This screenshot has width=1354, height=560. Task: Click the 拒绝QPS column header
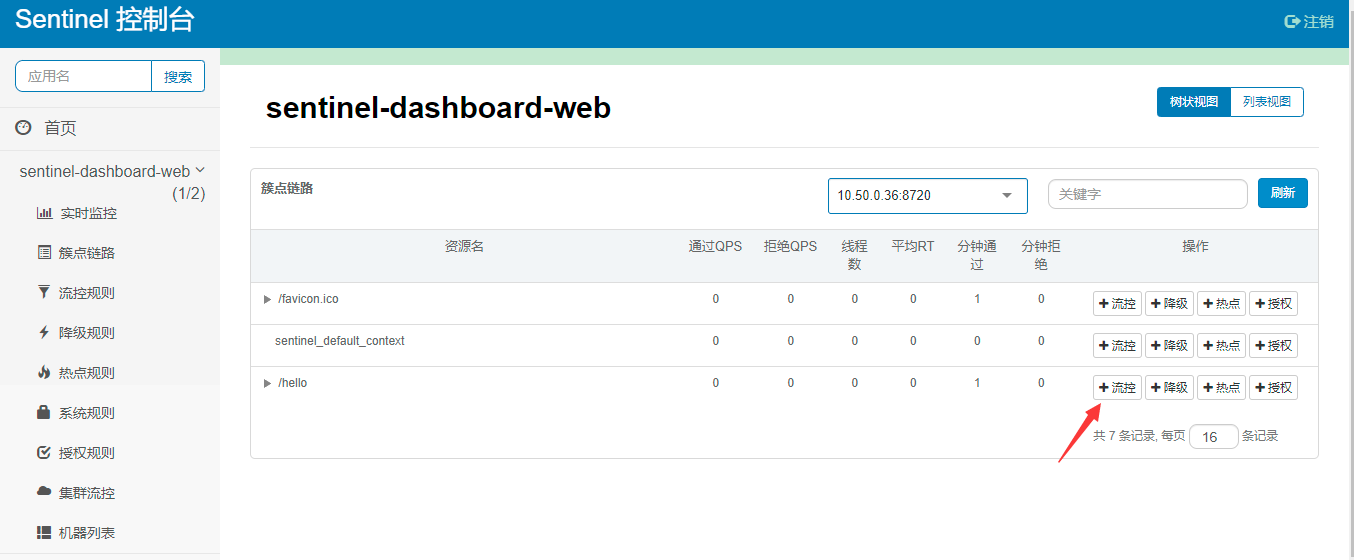click(790, 246)
